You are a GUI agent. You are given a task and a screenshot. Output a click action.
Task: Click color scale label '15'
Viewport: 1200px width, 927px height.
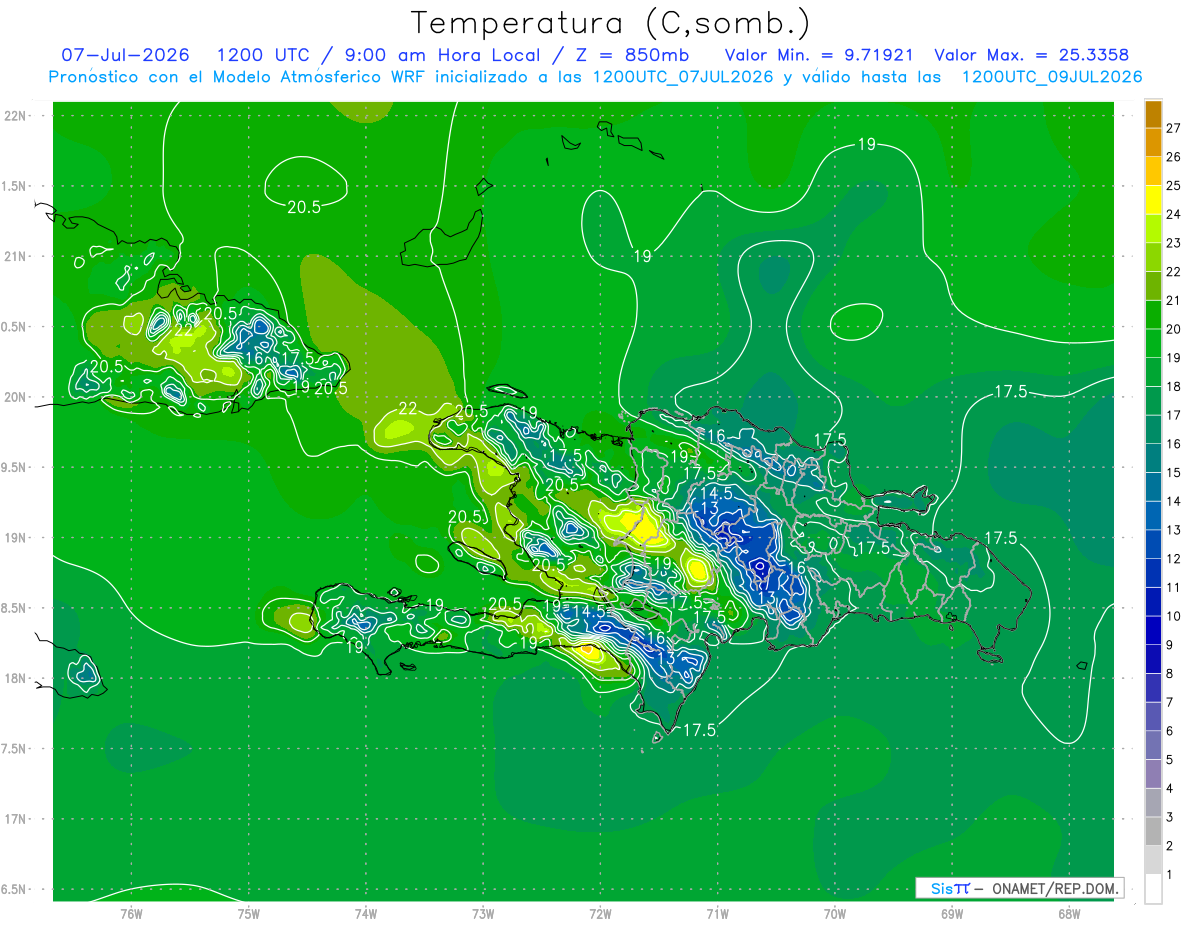1174,472
